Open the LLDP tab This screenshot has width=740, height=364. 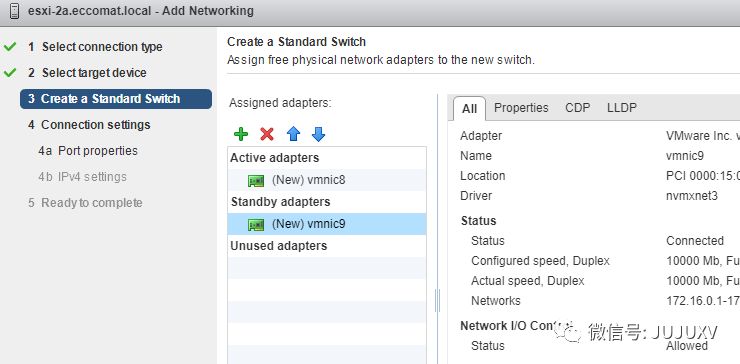(622, 108)
